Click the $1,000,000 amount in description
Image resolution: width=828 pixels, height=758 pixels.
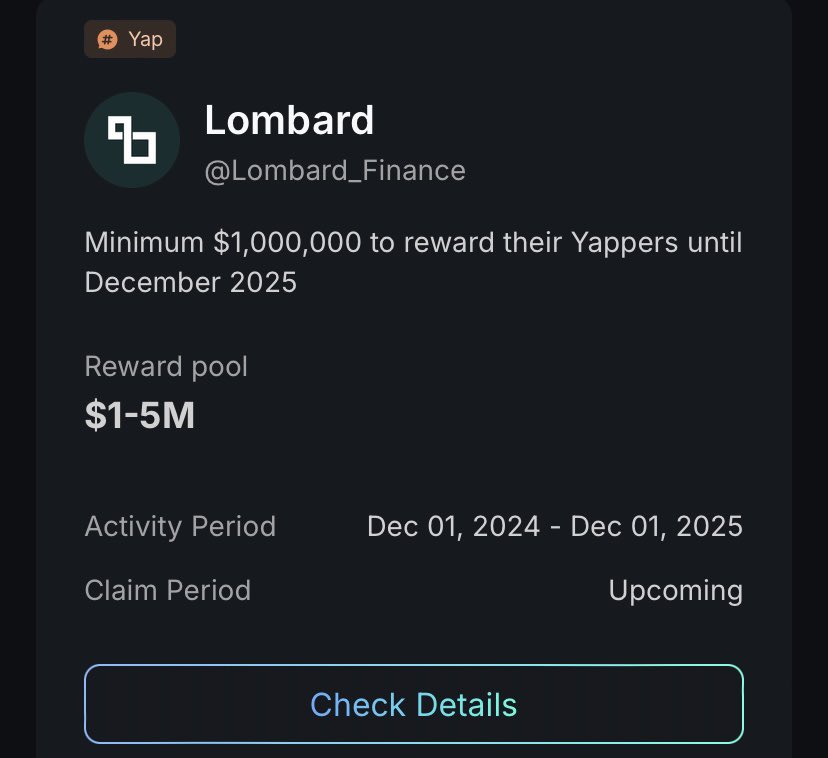[287, 242]
